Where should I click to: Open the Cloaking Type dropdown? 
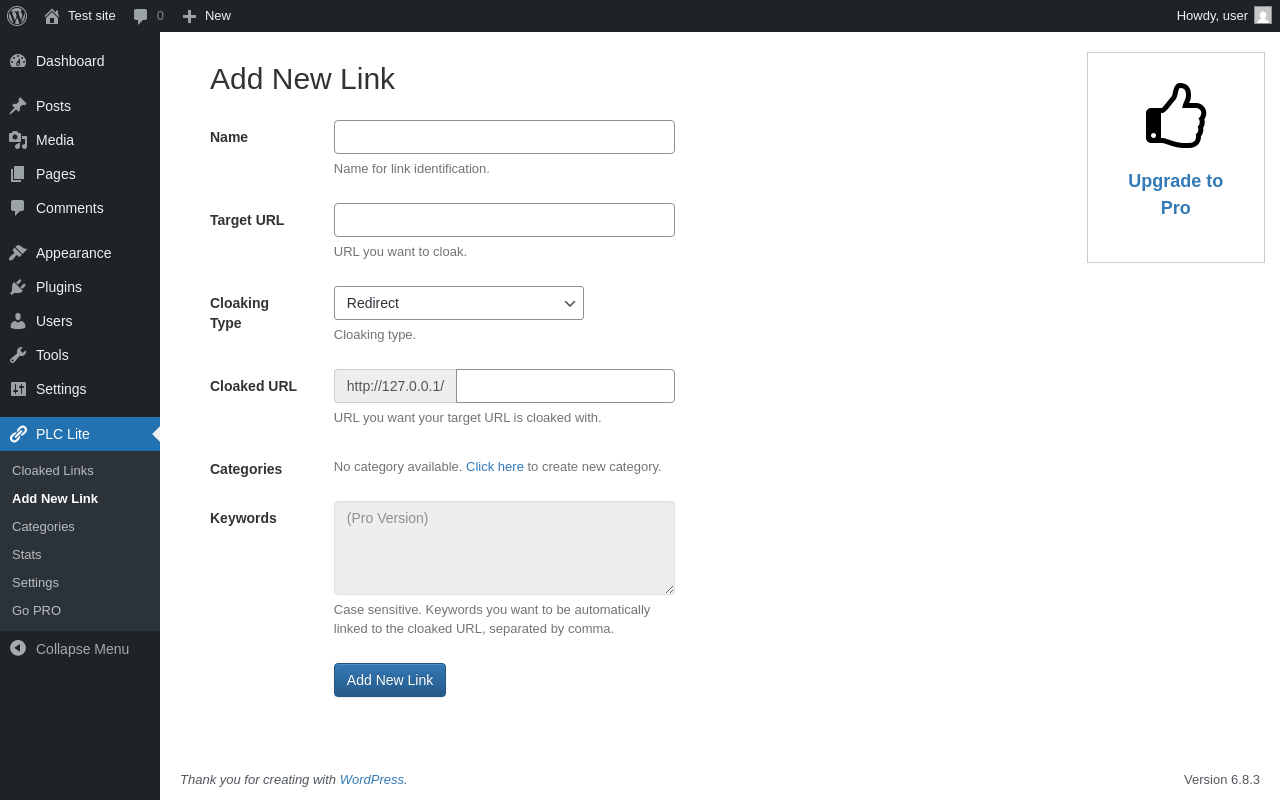pos(458,303)
